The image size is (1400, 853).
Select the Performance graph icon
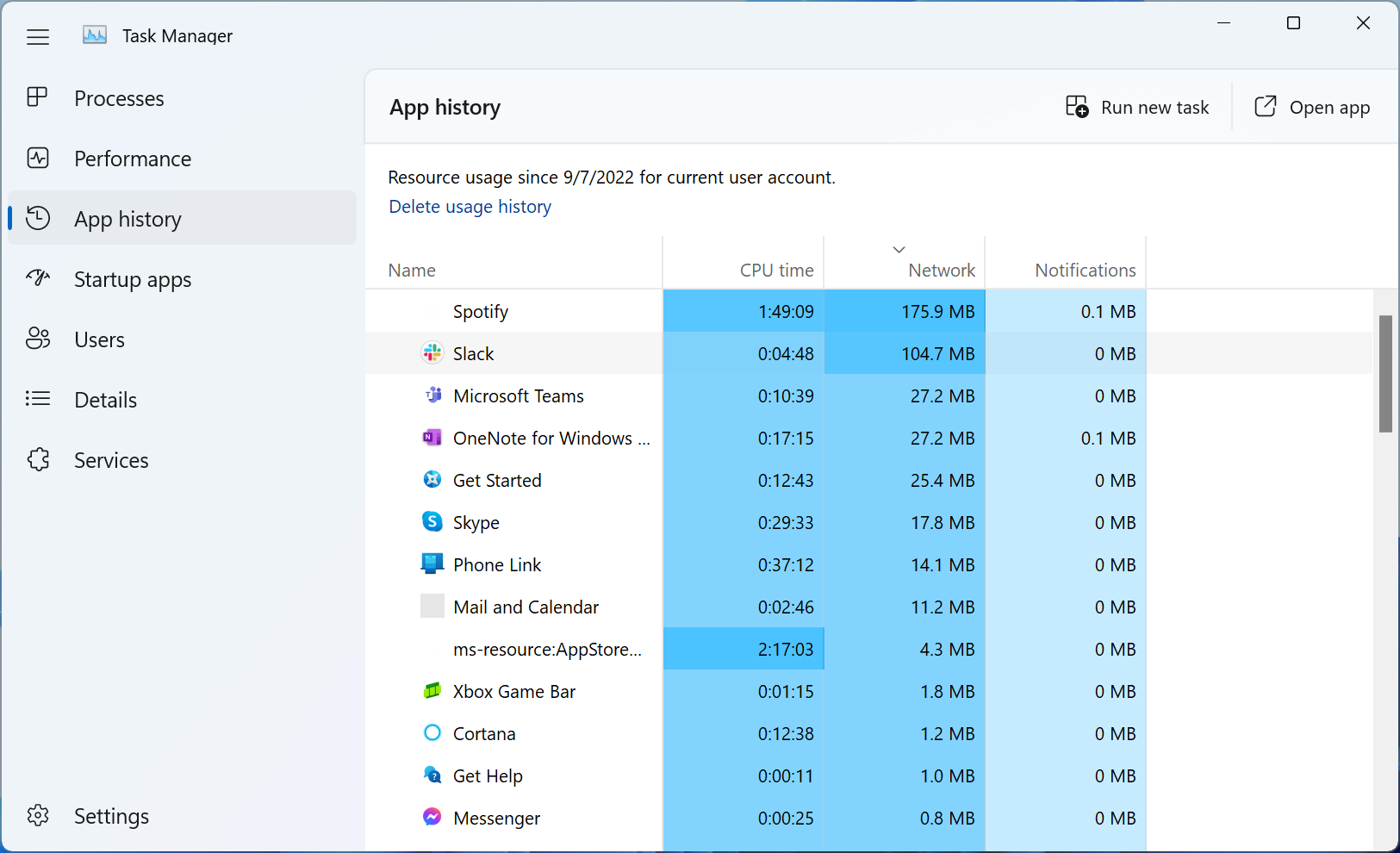(38, 158)
